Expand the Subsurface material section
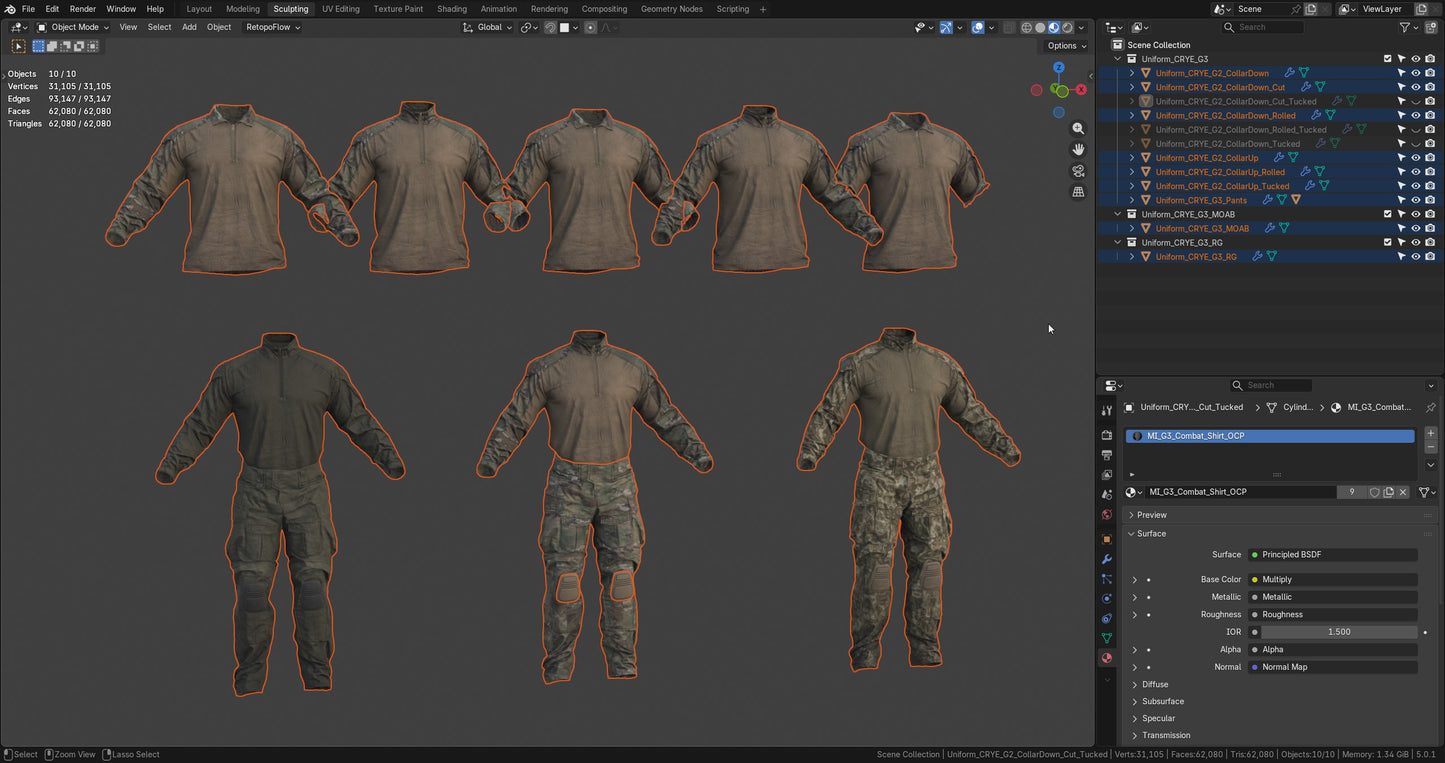Screen dimensions: 1445x763 coord(1162,701)
